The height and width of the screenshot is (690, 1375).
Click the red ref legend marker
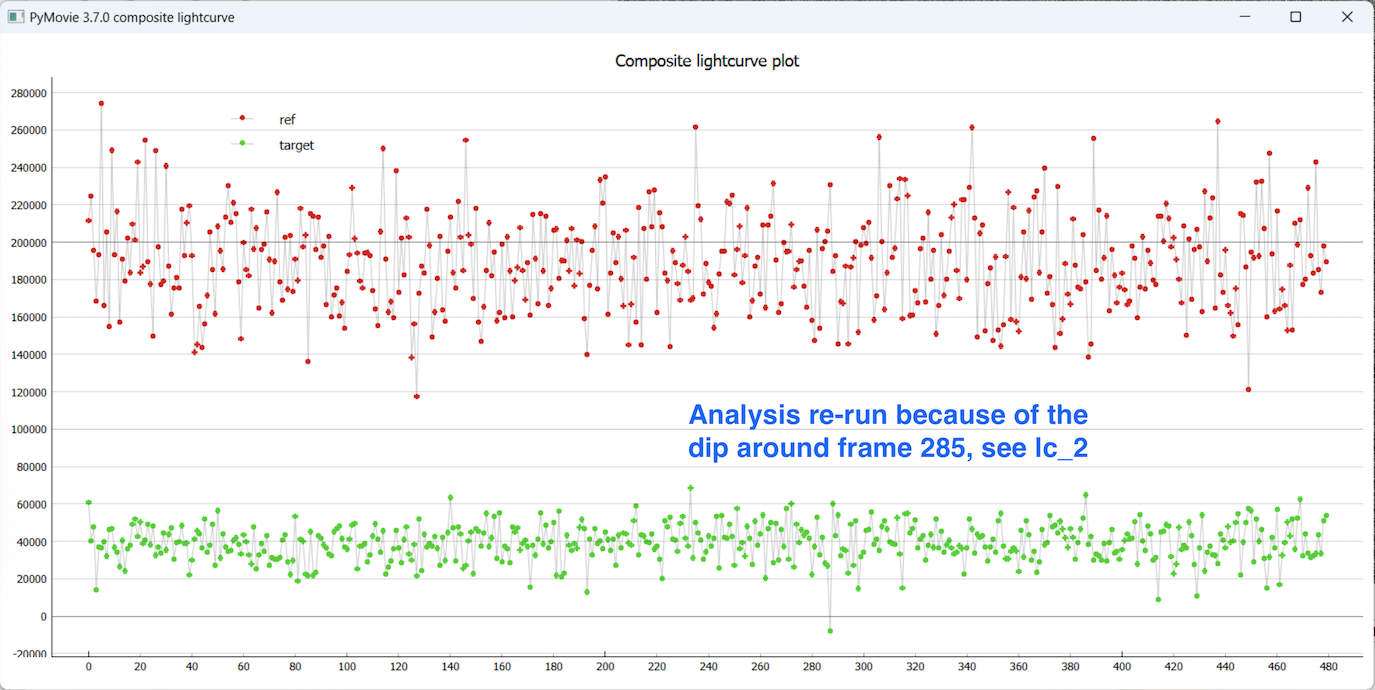[242, 118]
